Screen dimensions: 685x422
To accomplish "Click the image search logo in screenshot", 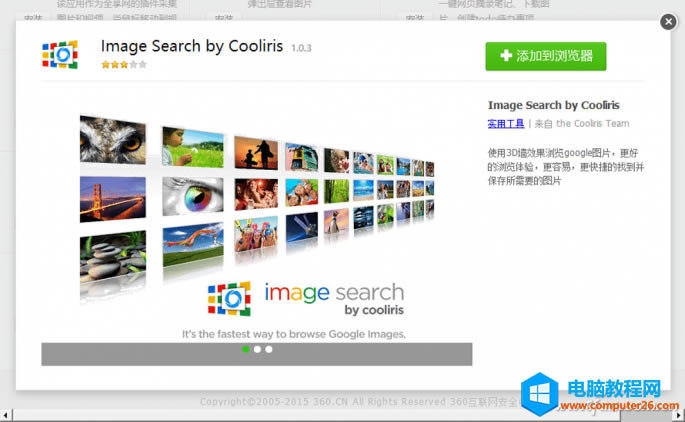I will tap(305, 299).
